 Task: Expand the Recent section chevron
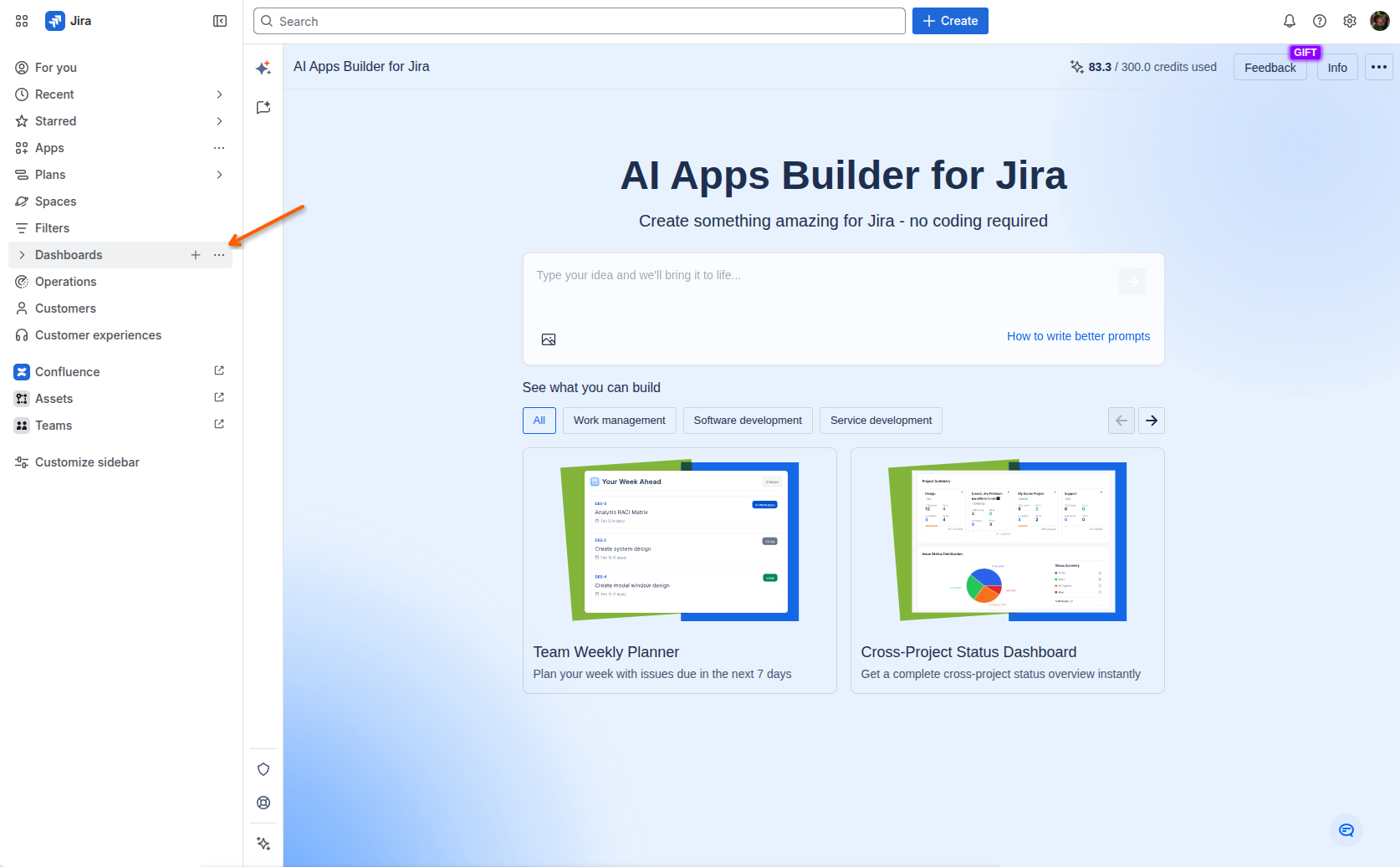[x=219, y=94]
